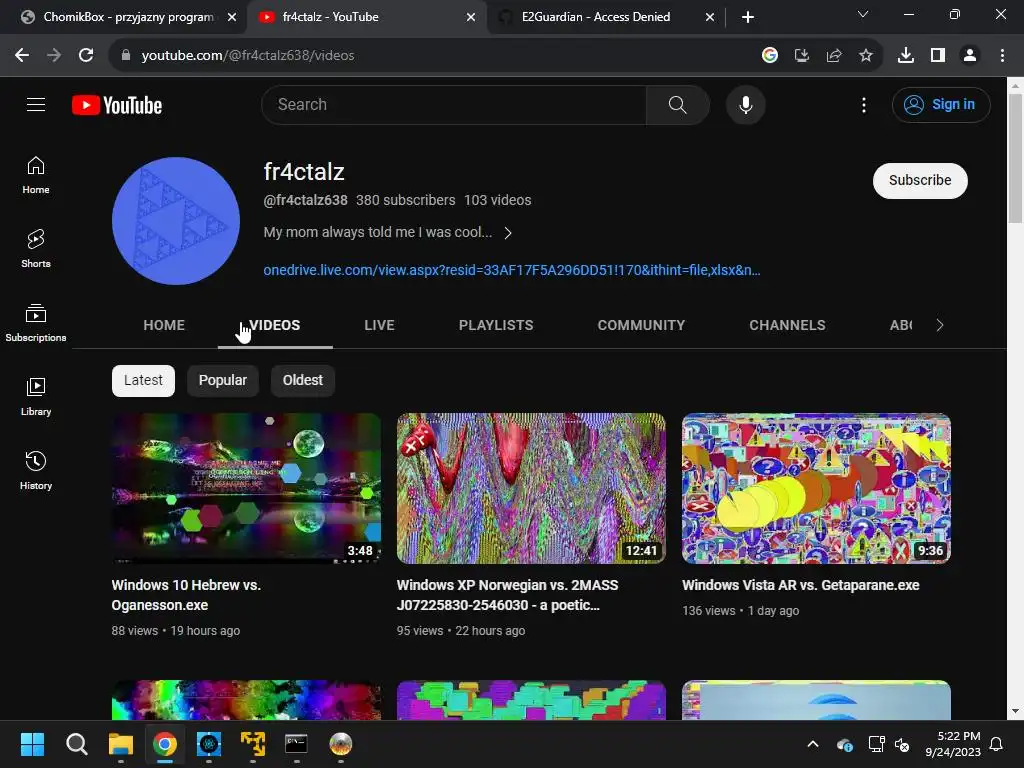Screen dimensions: 1024x768
Task: Click the YouTube Search input field
Action: pos(454,104)
